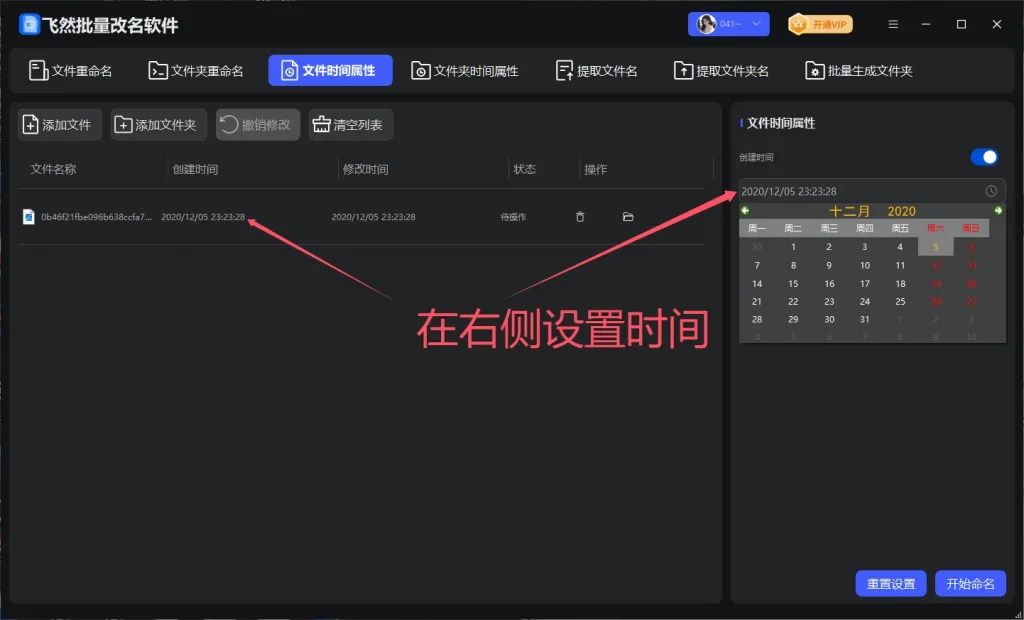Open 批量生成文件夹 tab

pyautogui.click(x=859, y=71)
